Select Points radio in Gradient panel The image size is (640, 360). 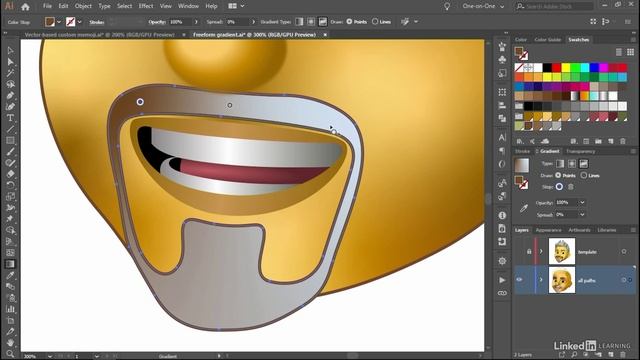558,175
